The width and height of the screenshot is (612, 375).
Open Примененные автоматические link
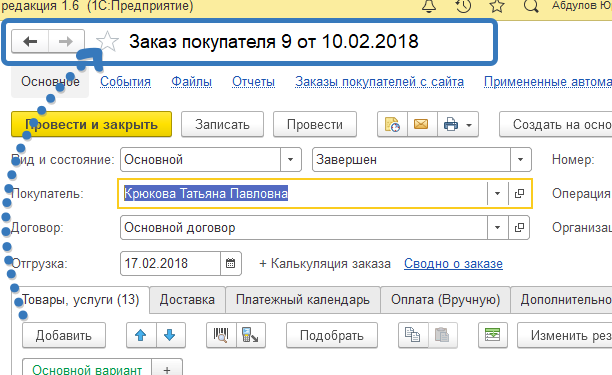coord(548,82)
